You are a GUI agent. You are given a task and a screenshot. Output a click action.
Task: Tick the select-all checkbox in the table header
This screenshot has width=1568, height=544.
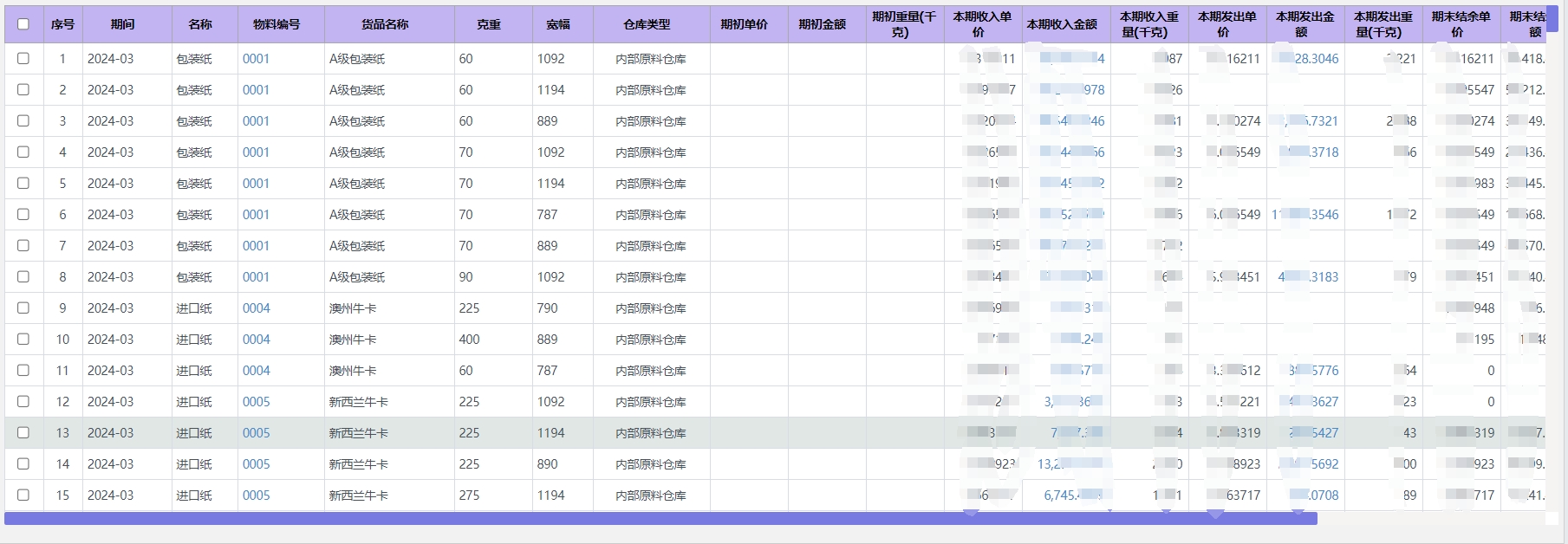pos(23,24)
